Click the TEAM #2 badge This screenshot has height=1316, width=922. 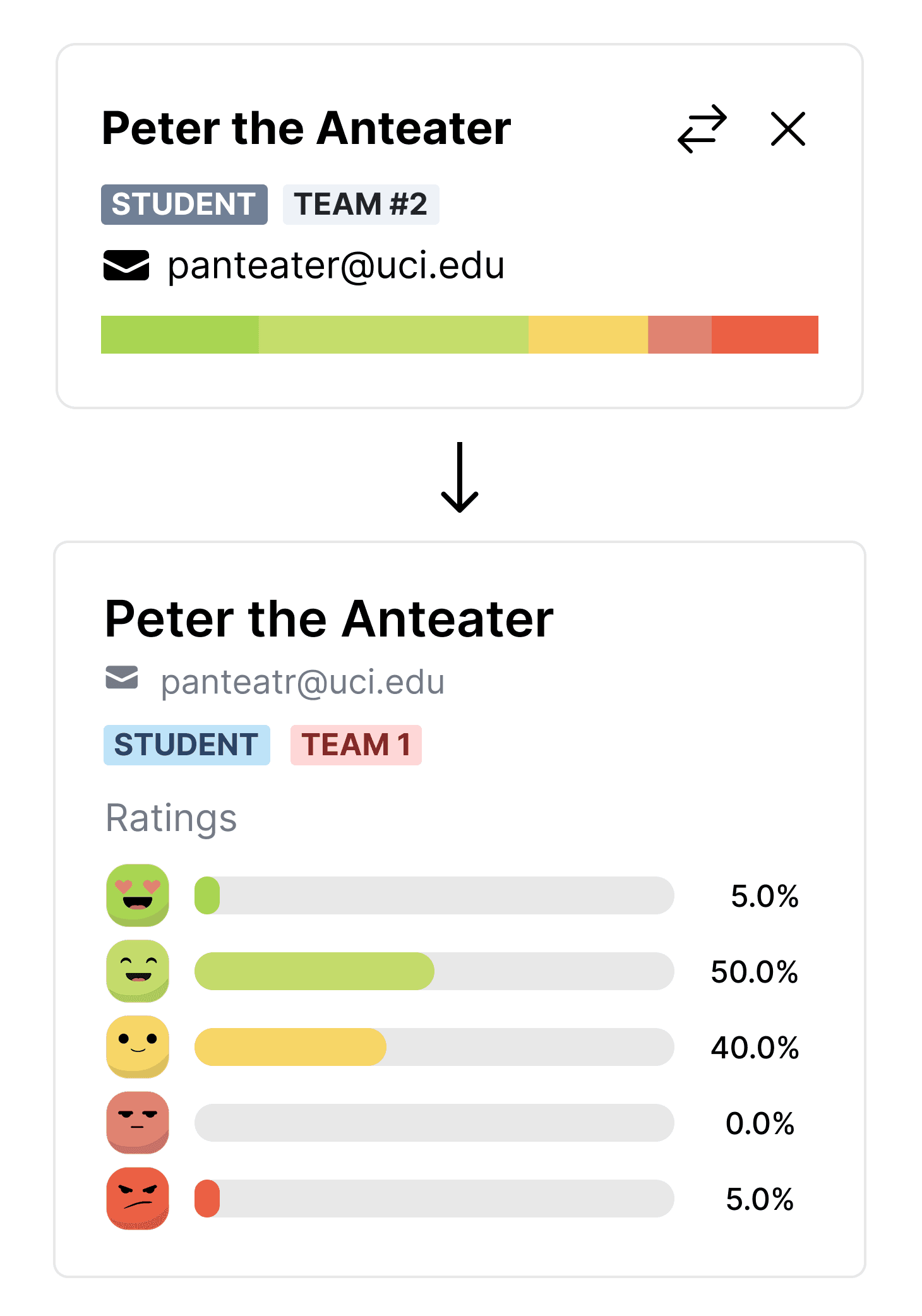[361, 205]
